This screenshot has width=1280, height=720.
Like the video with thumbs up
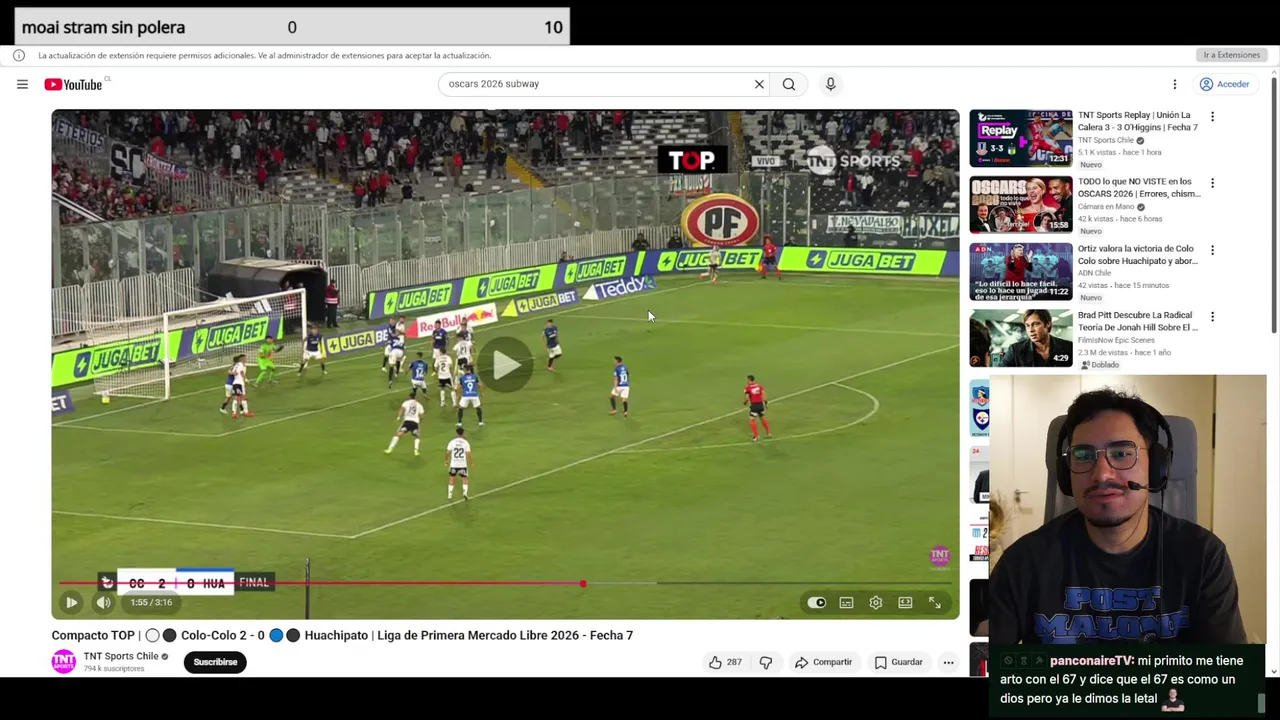(x=725, y=662)
